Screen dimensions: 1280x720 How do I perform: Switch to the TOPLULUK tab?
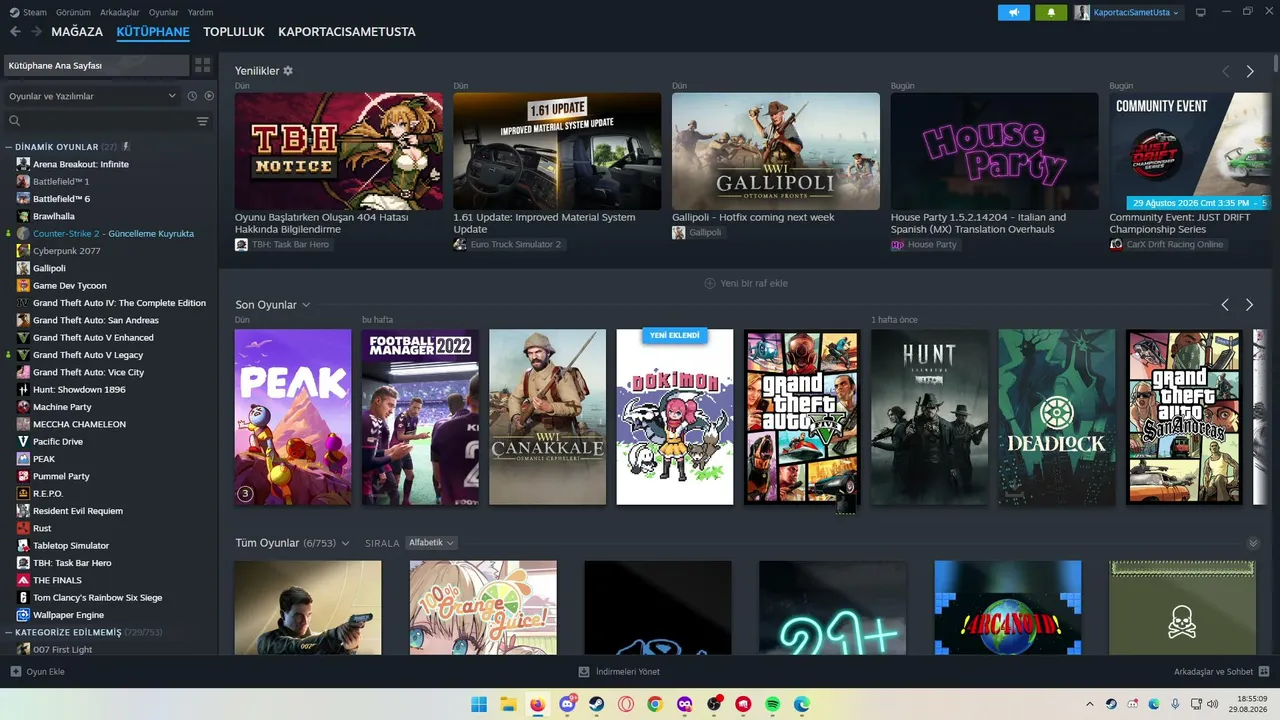(234, 32)
